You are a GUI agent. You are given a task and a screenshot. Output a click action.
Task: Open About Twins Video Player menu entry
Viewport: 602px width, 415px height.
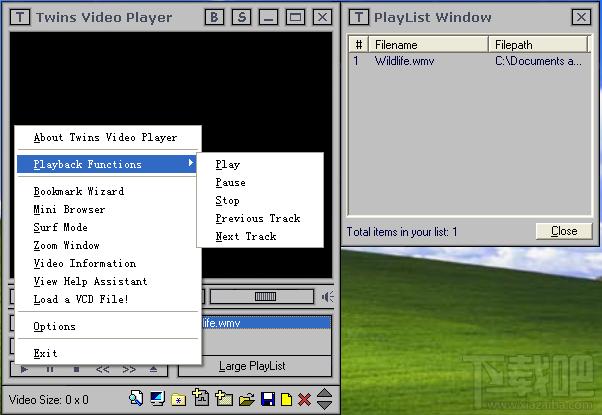(x=108, y=137)
